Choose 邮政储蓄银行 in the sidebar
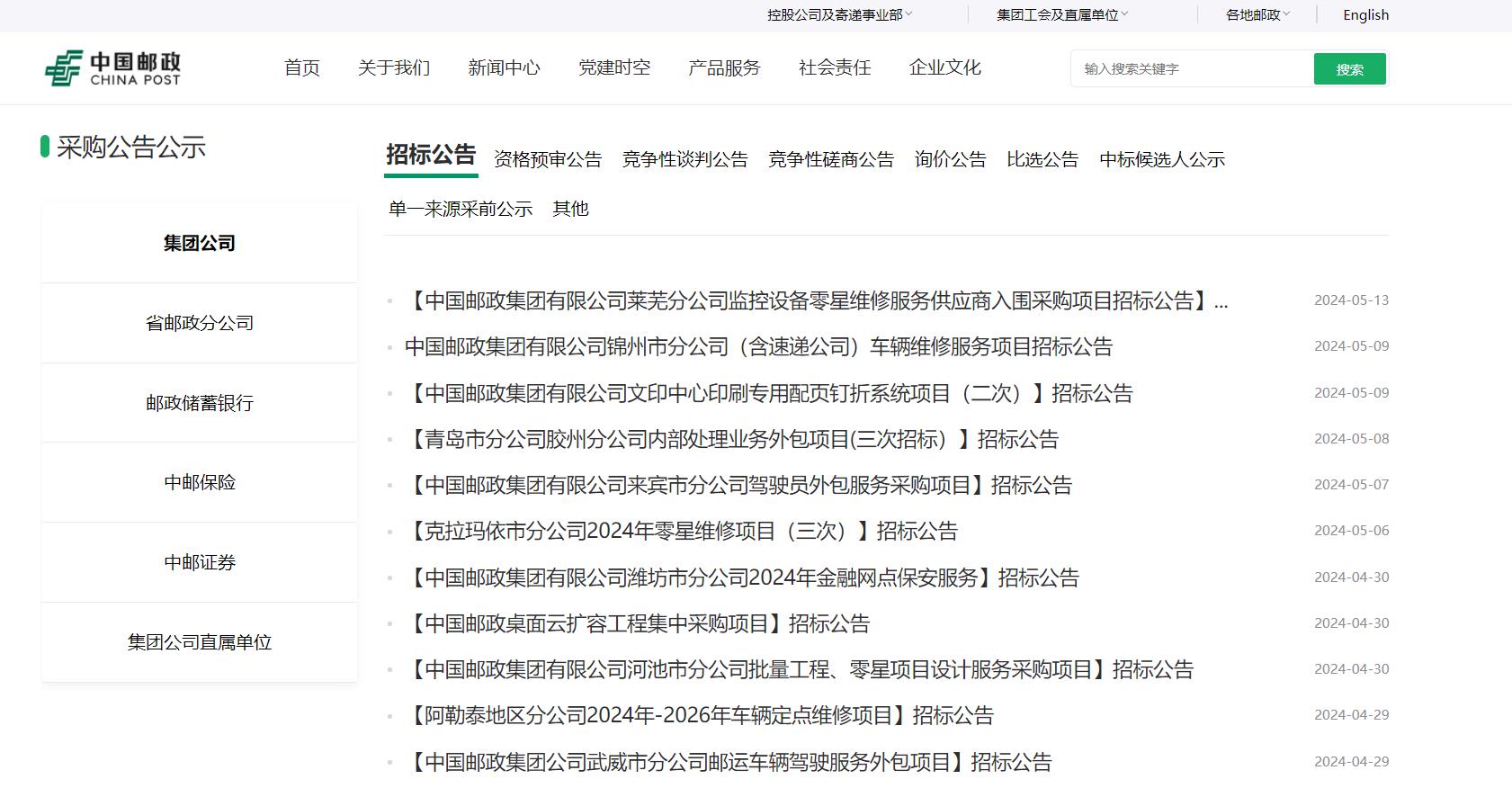 pos(200,403)
